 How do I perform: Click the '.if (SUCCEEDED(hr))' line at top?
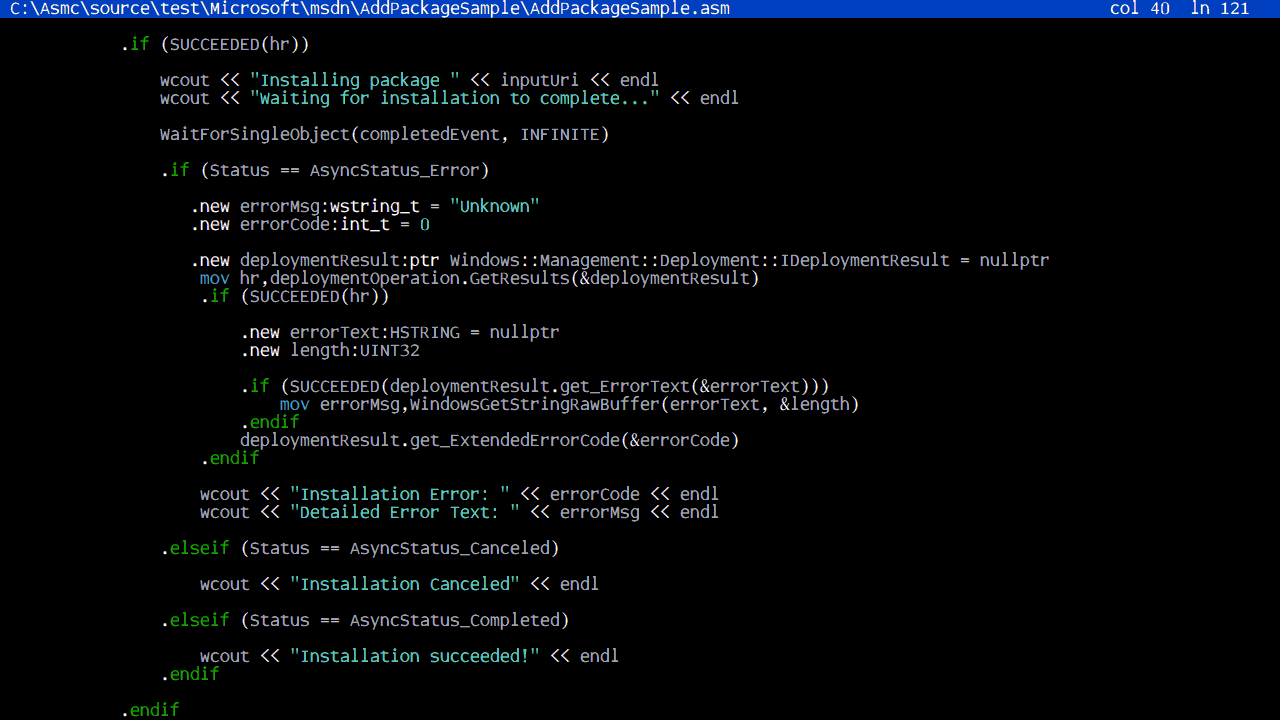(x=215, y=45)
